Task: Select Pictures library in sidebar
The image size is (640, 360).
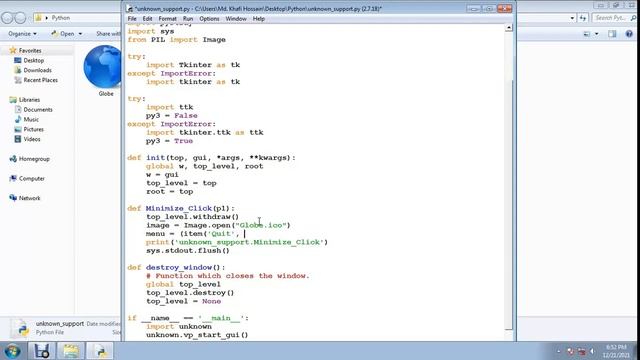Action: coord(33,129)
